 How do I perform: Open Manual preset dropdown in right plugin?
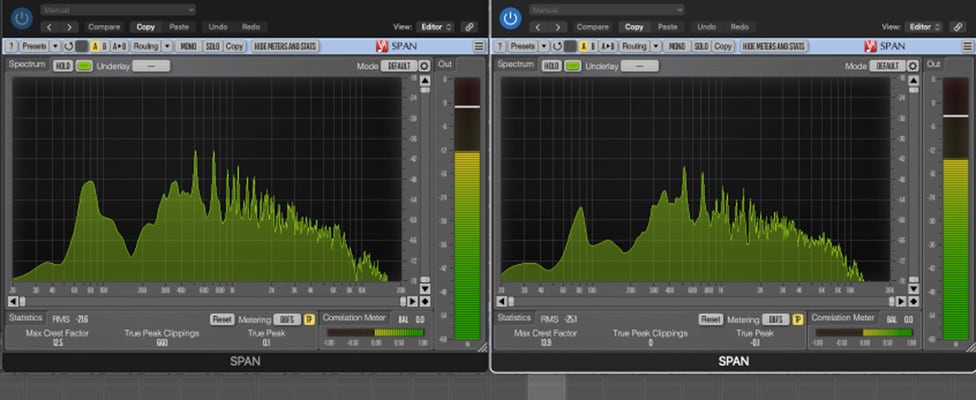607,9
